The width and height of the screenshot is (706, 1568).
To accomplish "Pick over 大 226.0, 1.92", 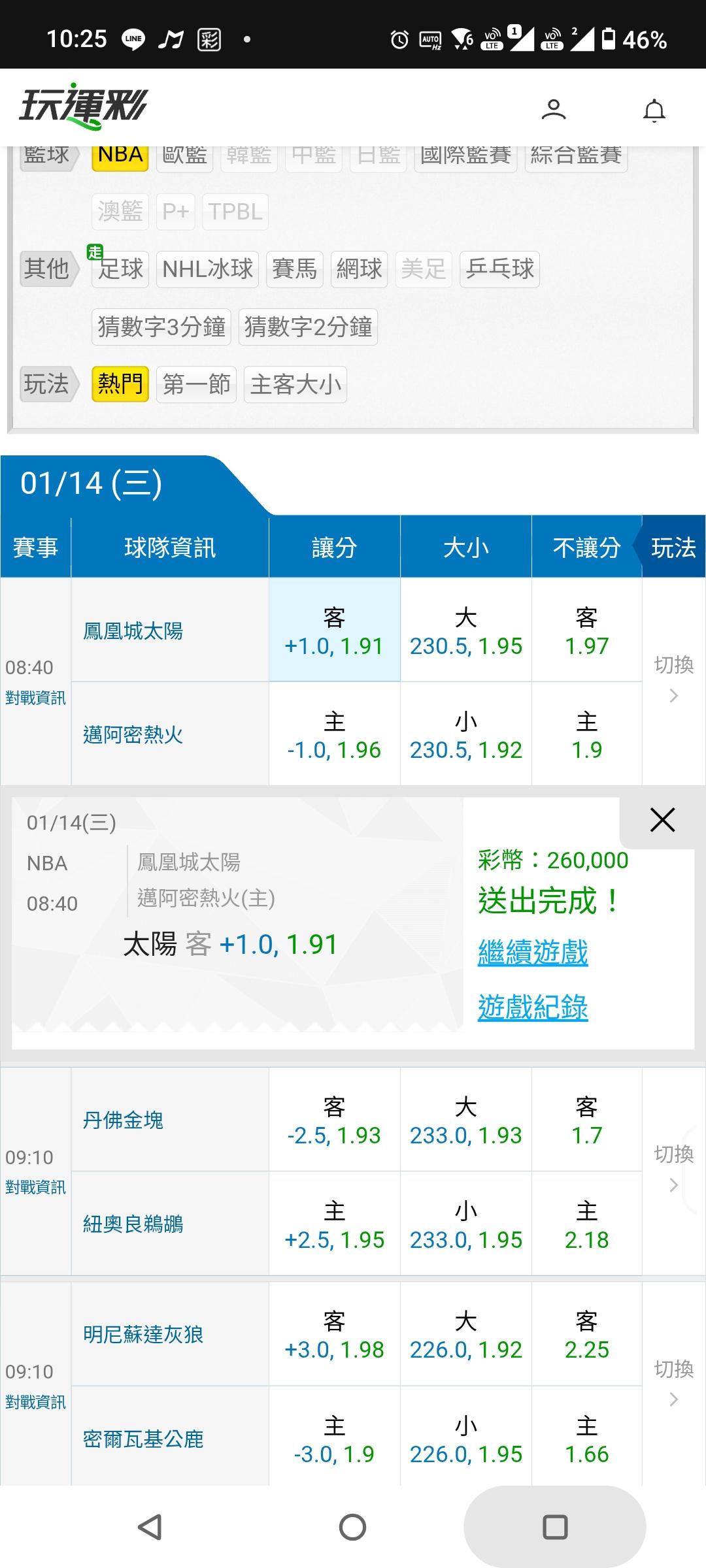I will tap(466, 1334).
